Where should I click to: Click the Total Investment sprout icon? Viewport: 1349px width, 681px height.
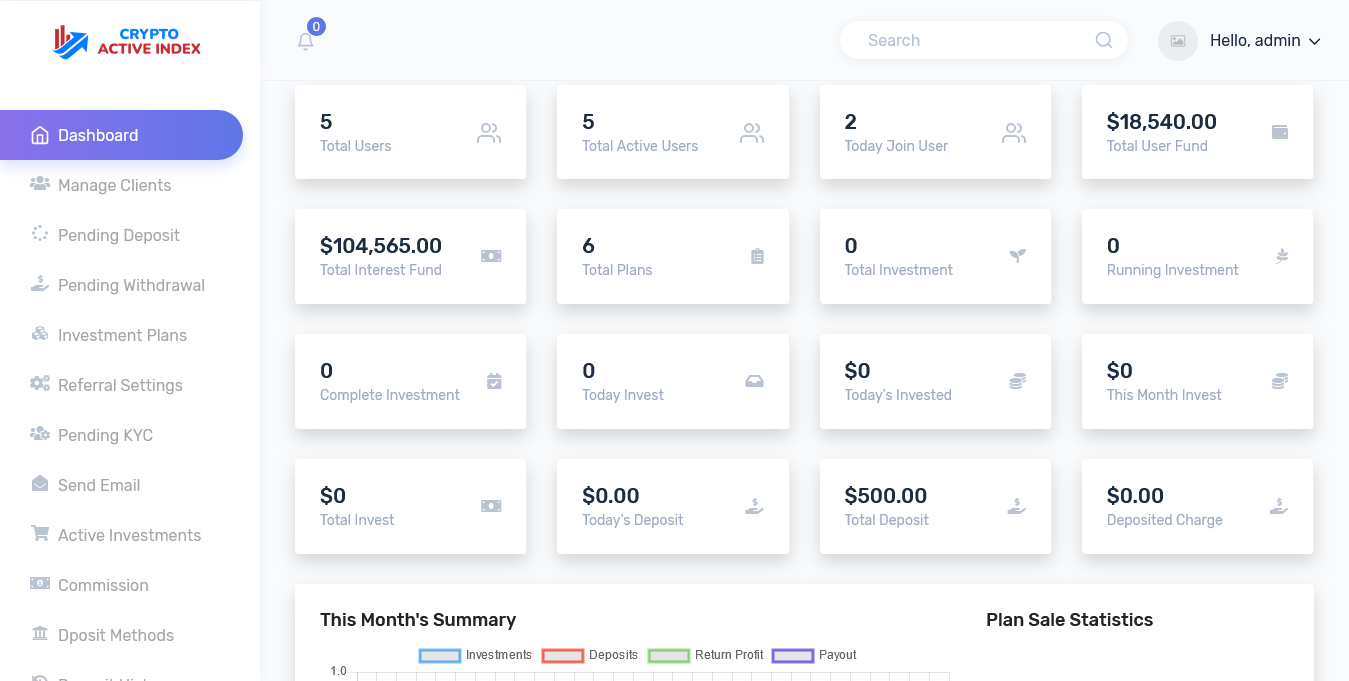tap(1018, 256)
